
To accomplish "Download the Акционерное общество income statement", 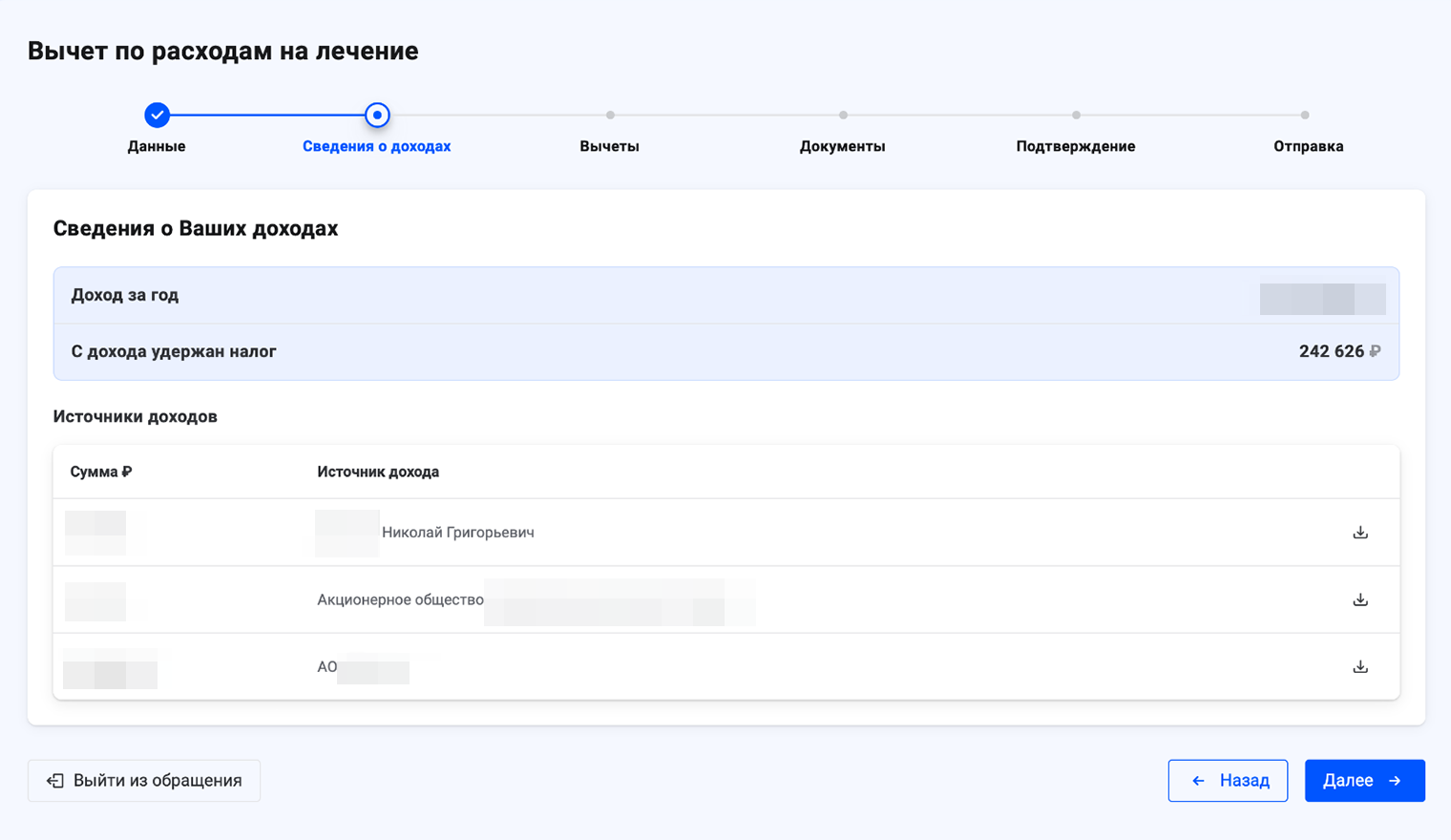I will click(x=1359, y=599).
